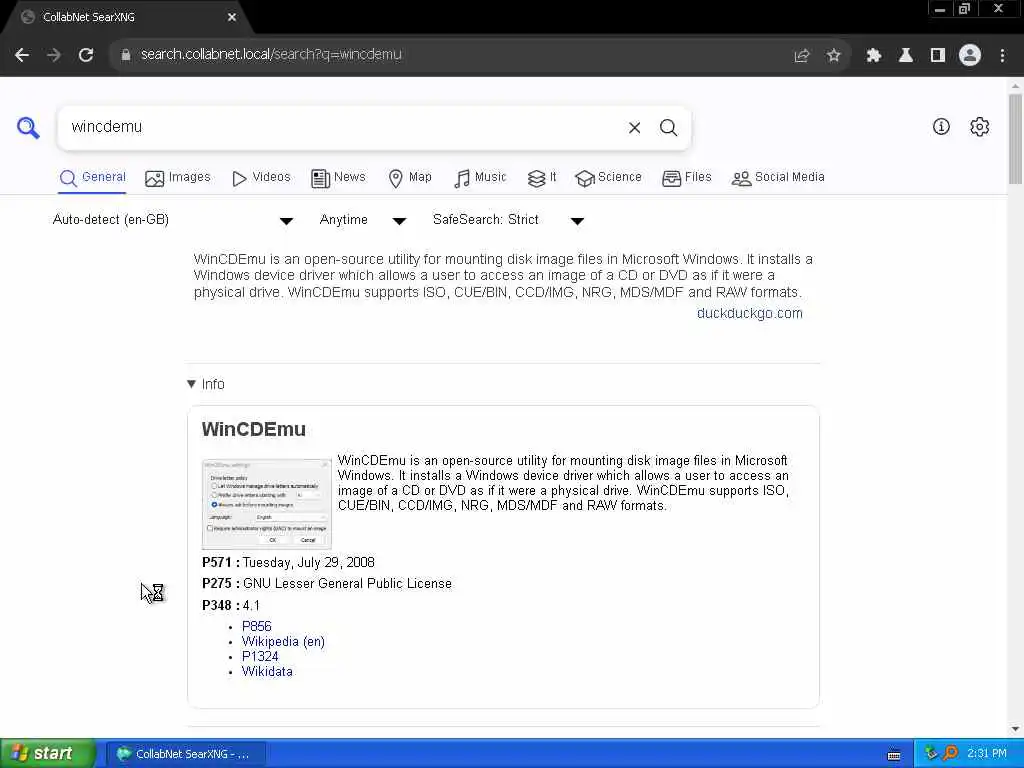Close the CollabNet SearXNG tab

232,17
